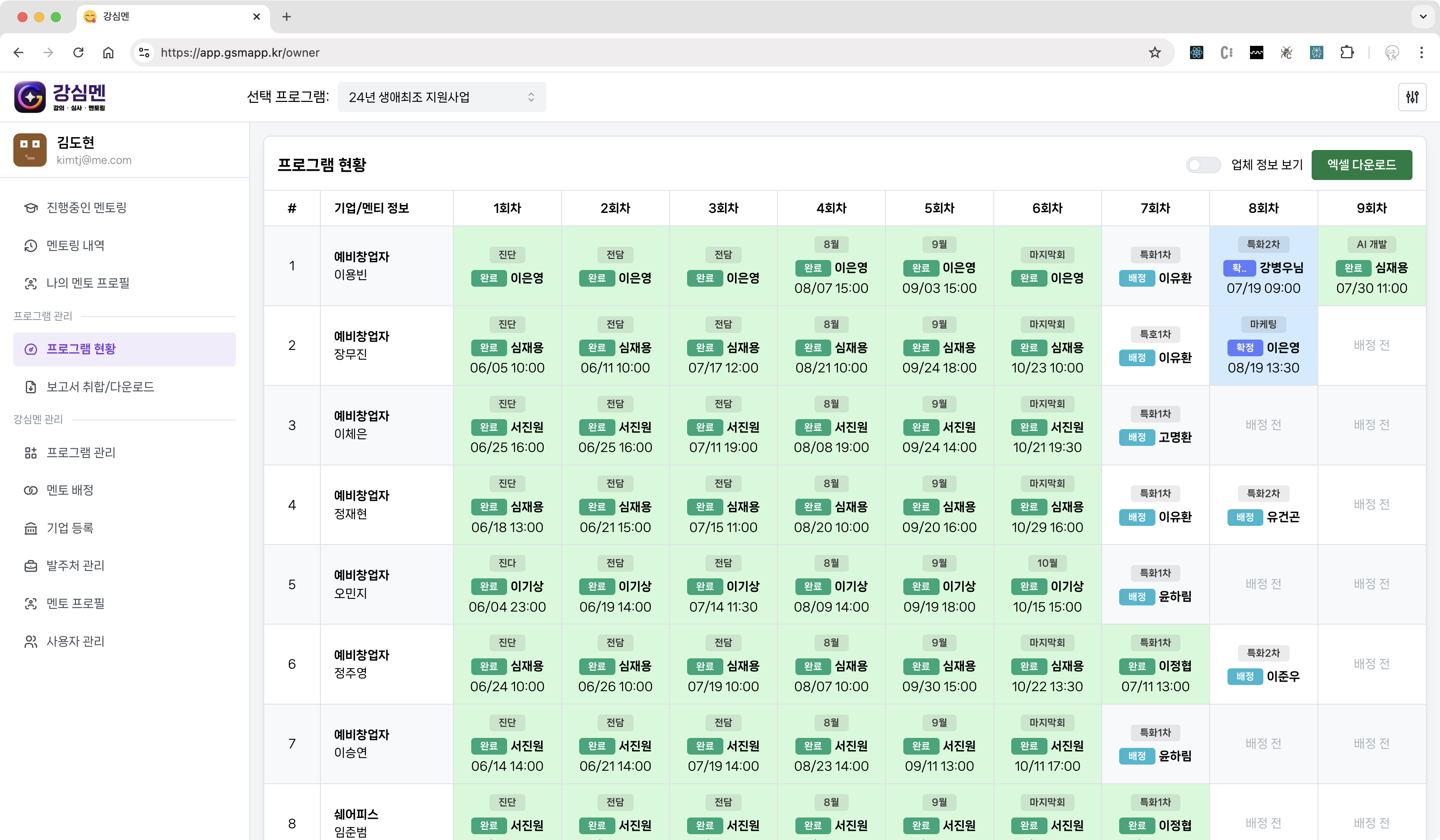Click the browser address bar

click(x=400, y=52)
